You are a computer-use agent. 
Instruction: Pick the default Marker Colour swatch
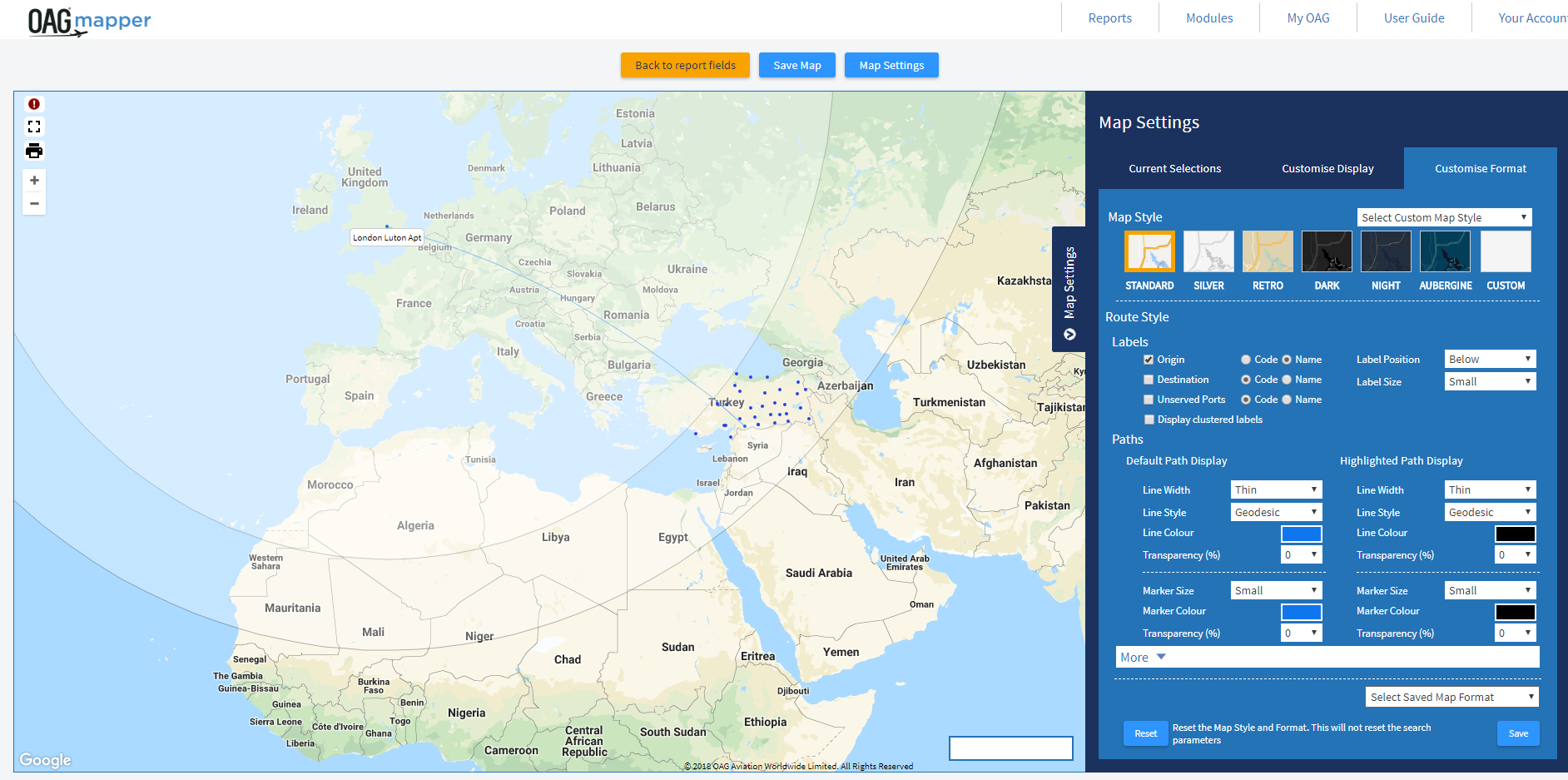[x=1301, y=612]
